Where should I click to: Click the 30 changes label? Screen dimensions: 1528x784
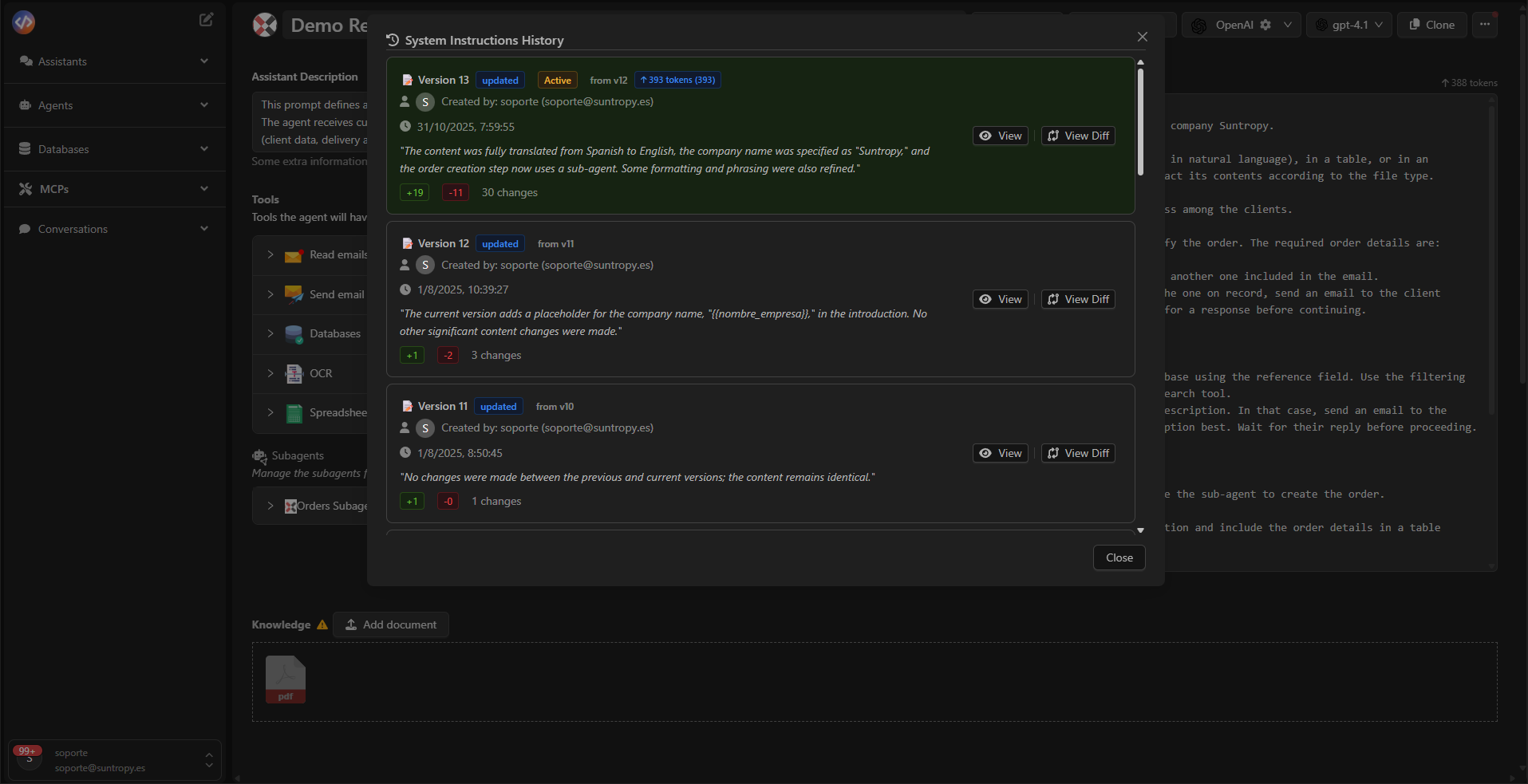[x=510, y=192]
